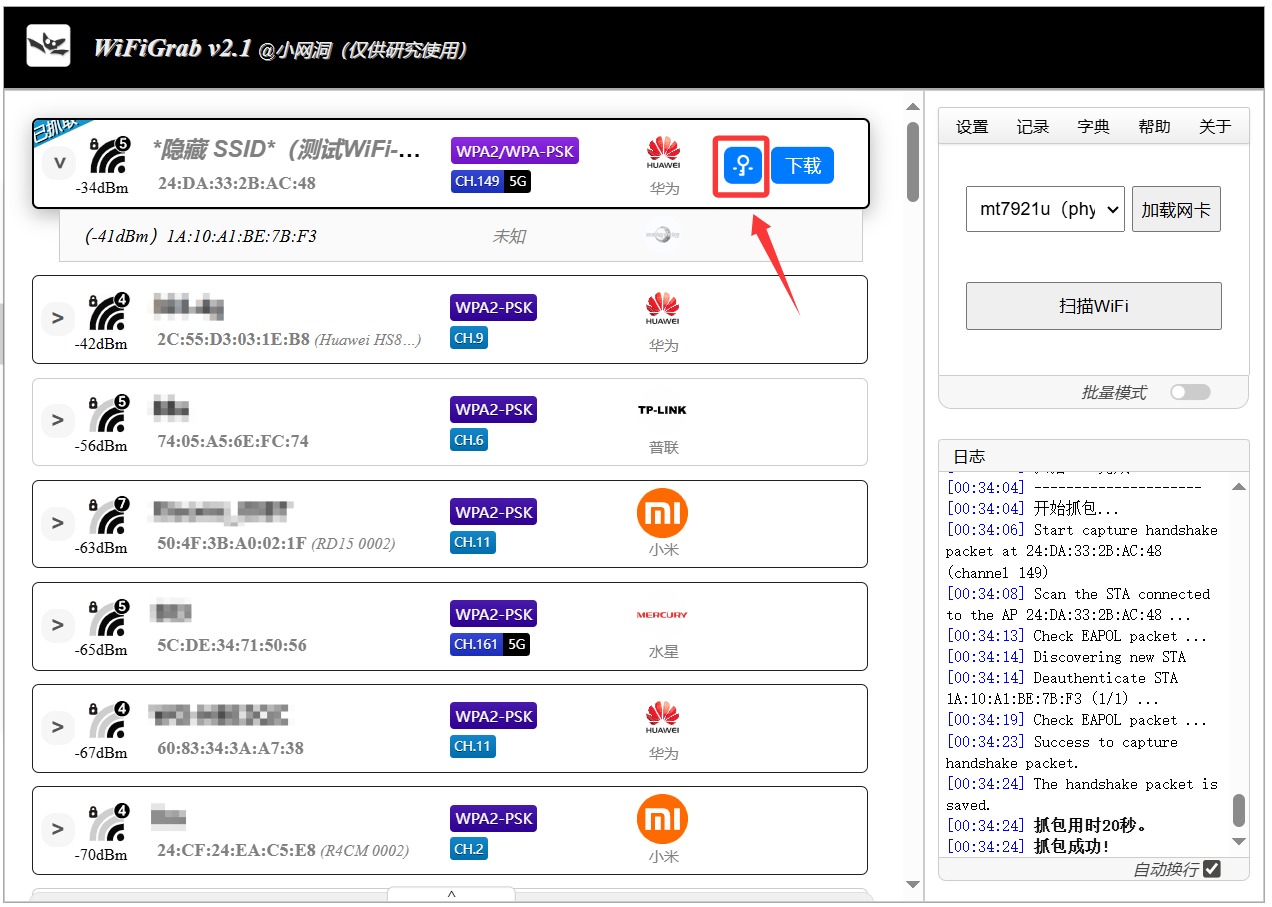This screenshot has height=907, width=1272.
Task: Click the WiFi signal icon for 24:DA:33:2B:AC:48
Action: (108, 157)
